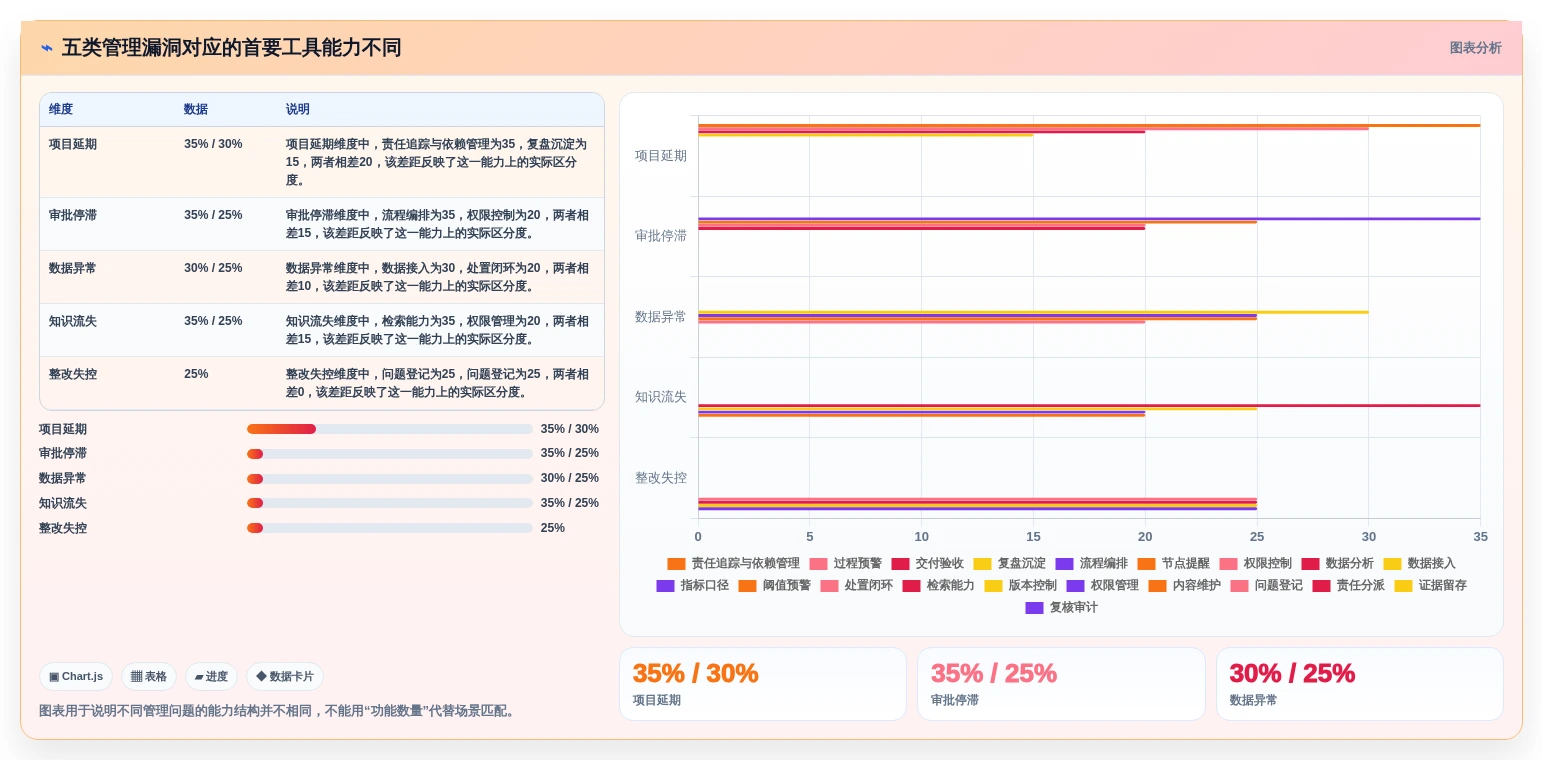
Task: Click the x-axis tick labeled 20
Action: coord(1145,537)
